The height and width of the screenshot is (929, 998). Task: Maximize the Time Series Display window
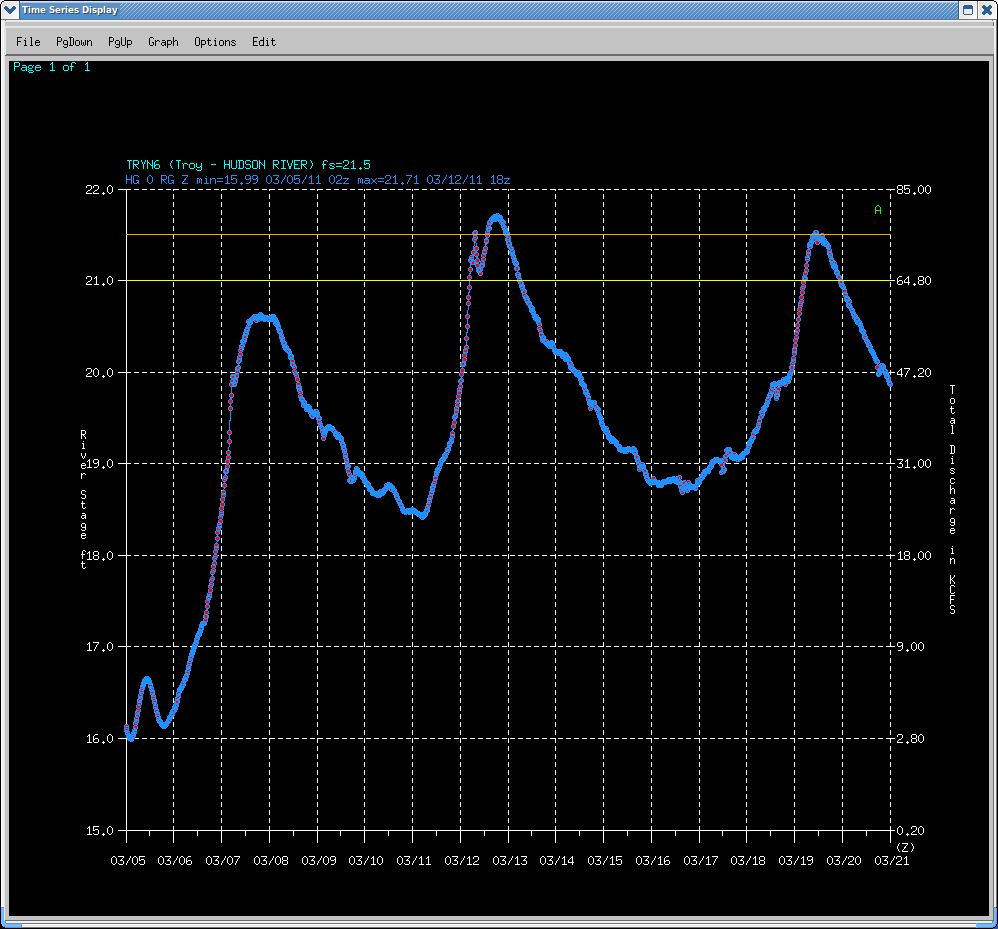point(968,10)
